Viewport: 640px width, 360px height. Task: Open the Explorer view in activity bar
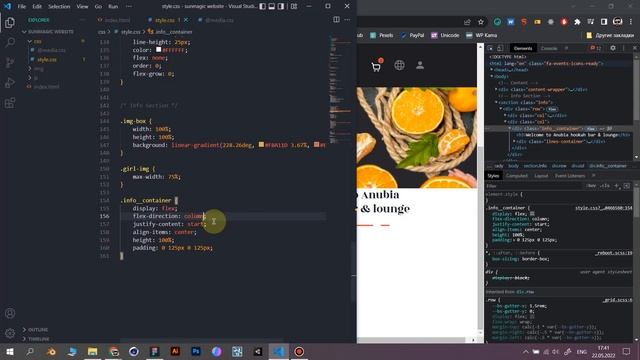point(10,22)
